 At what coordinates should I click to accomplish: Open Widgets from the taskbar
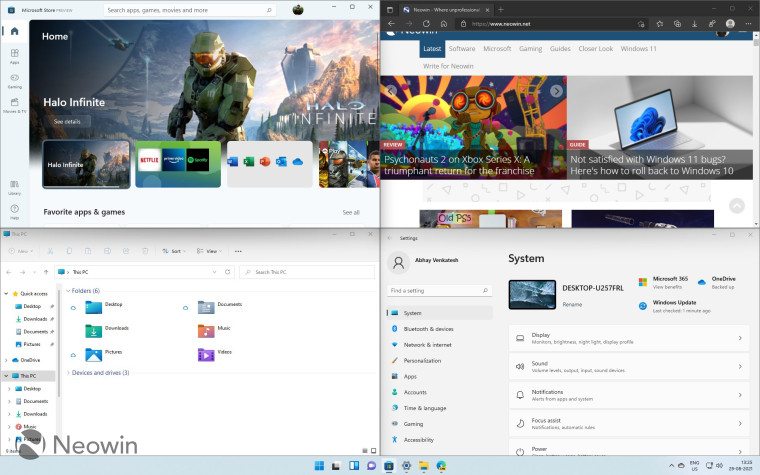(x=354, y=466)
